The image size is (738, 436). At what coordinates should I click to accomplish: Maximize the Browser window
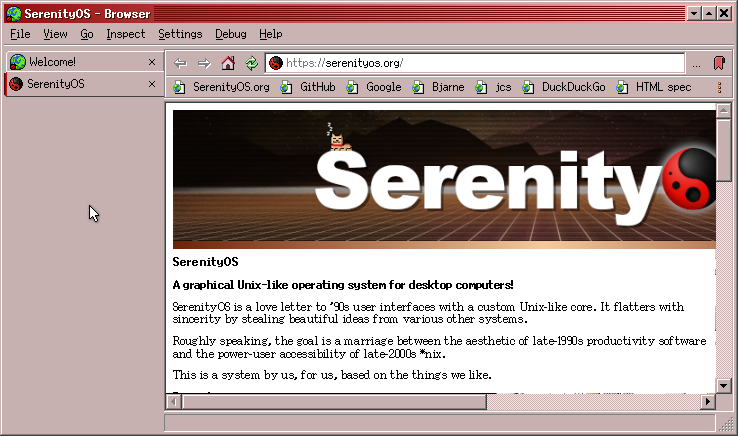[x=709, y=14]
